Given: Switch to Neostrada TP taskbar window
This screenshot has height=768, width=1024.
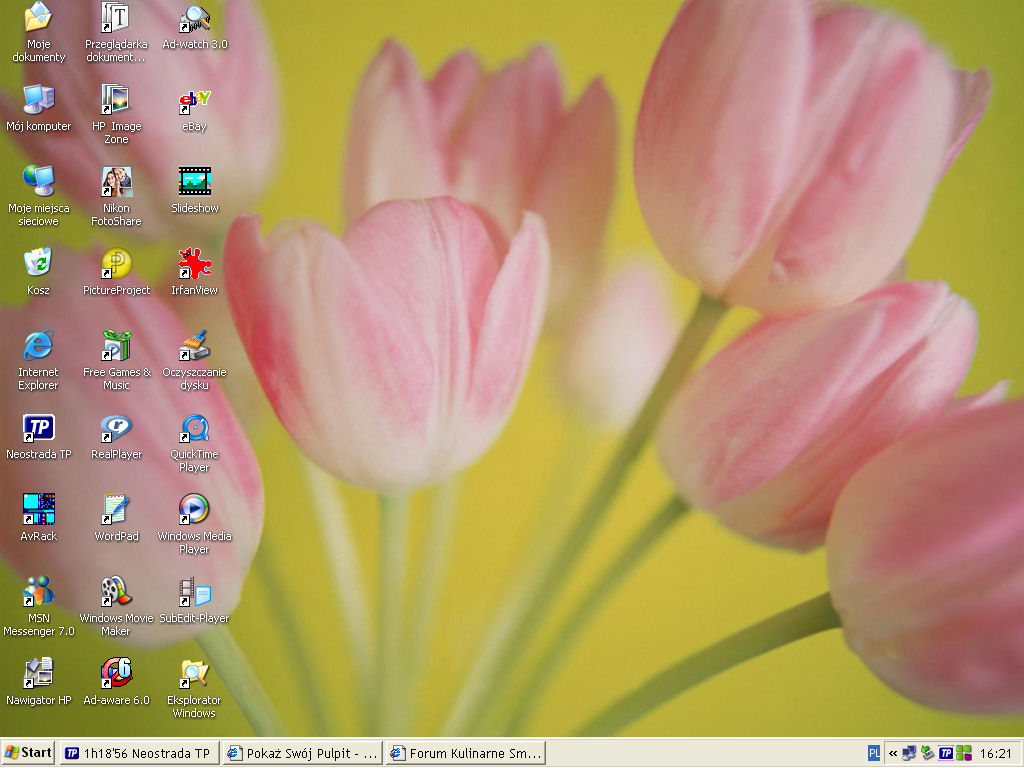Looking at the screenshot, I should click(139, 753).
